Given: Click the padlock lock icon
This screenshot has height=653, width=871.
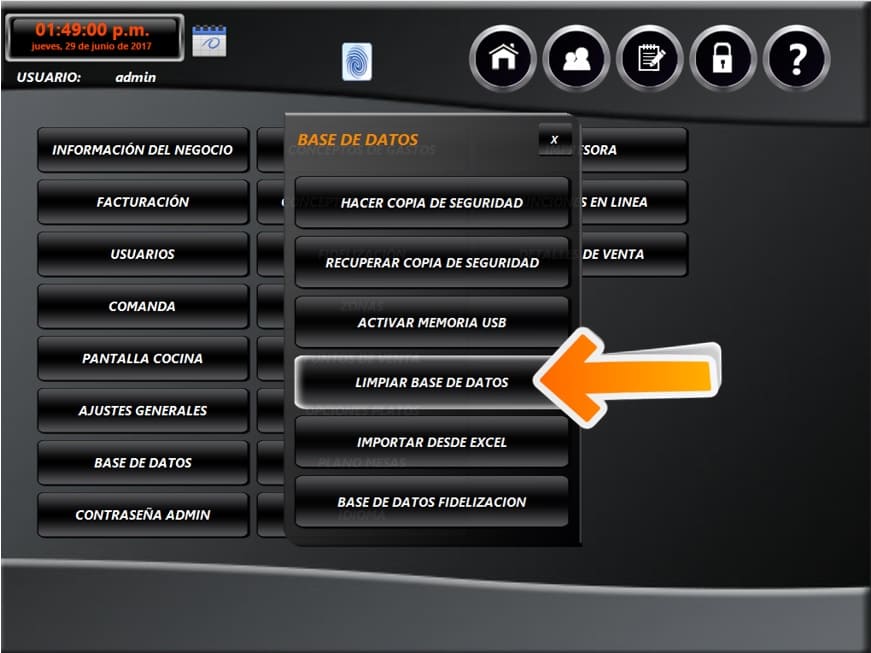Looking at the screenshot, I should (722, 58).
